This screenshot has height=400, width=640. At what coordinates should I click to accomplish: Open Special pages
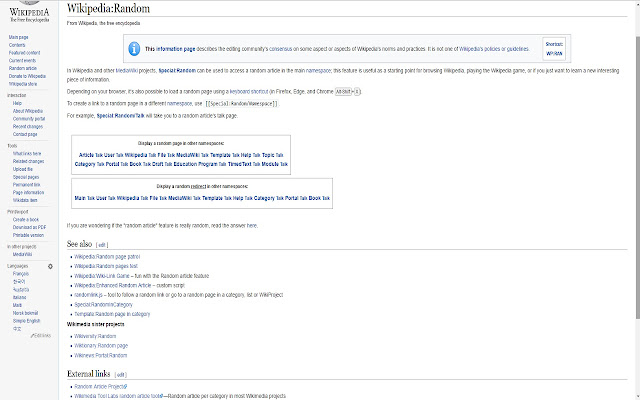point(26,177)
